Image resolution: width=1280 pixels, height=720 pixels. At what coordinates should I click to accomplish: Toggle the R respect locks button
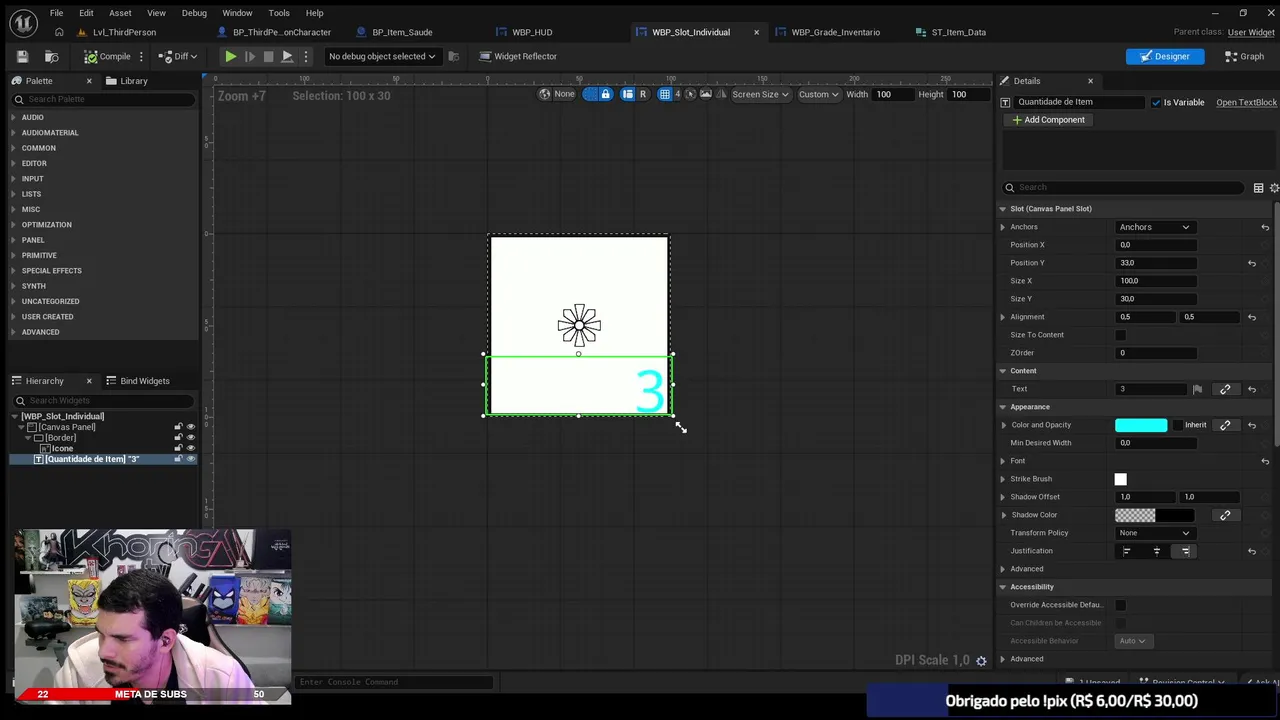pos(642,94)
